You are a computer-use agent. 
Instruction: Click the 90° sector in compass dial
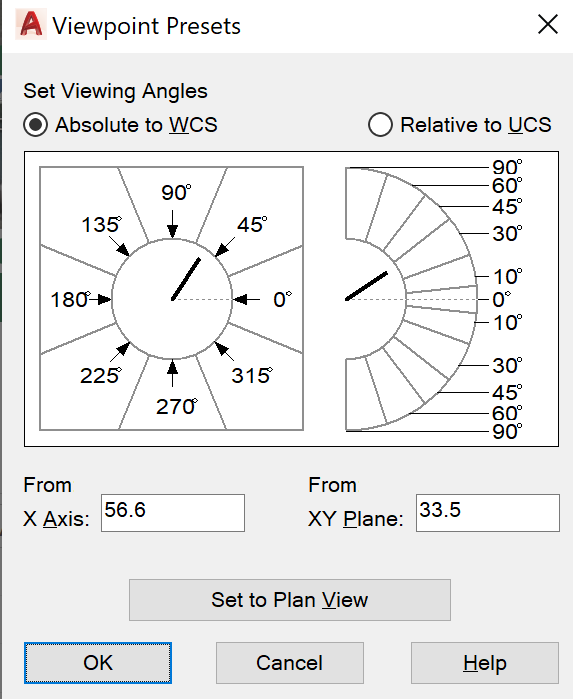[172, 203]
